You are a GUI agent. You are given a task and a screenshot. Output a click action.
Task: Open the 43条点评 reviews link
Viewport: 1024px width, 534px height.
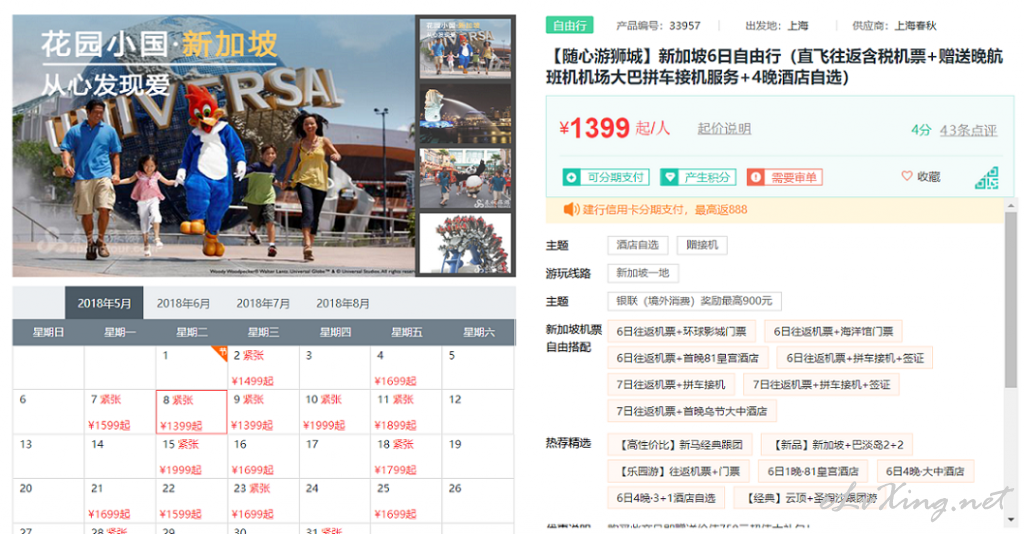pyautogui.click(x=968, y=130)
